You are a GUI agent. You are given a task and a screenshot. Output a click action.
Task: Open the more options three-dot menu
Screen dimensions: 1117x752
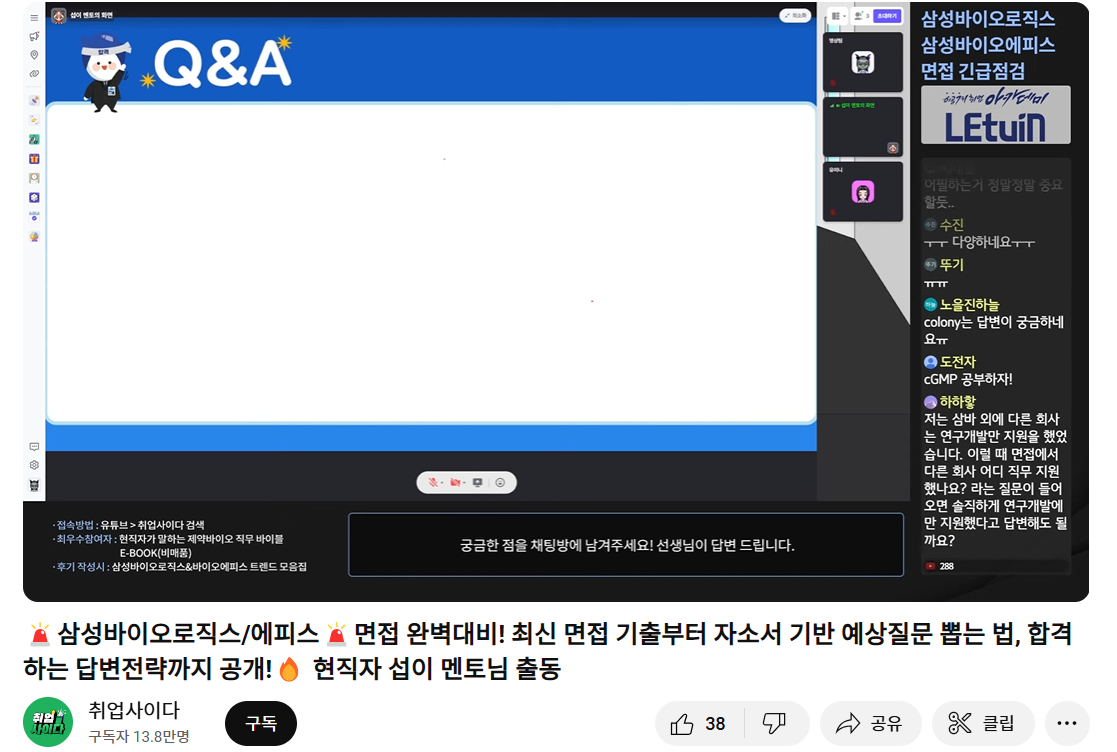coord(1067,724)
